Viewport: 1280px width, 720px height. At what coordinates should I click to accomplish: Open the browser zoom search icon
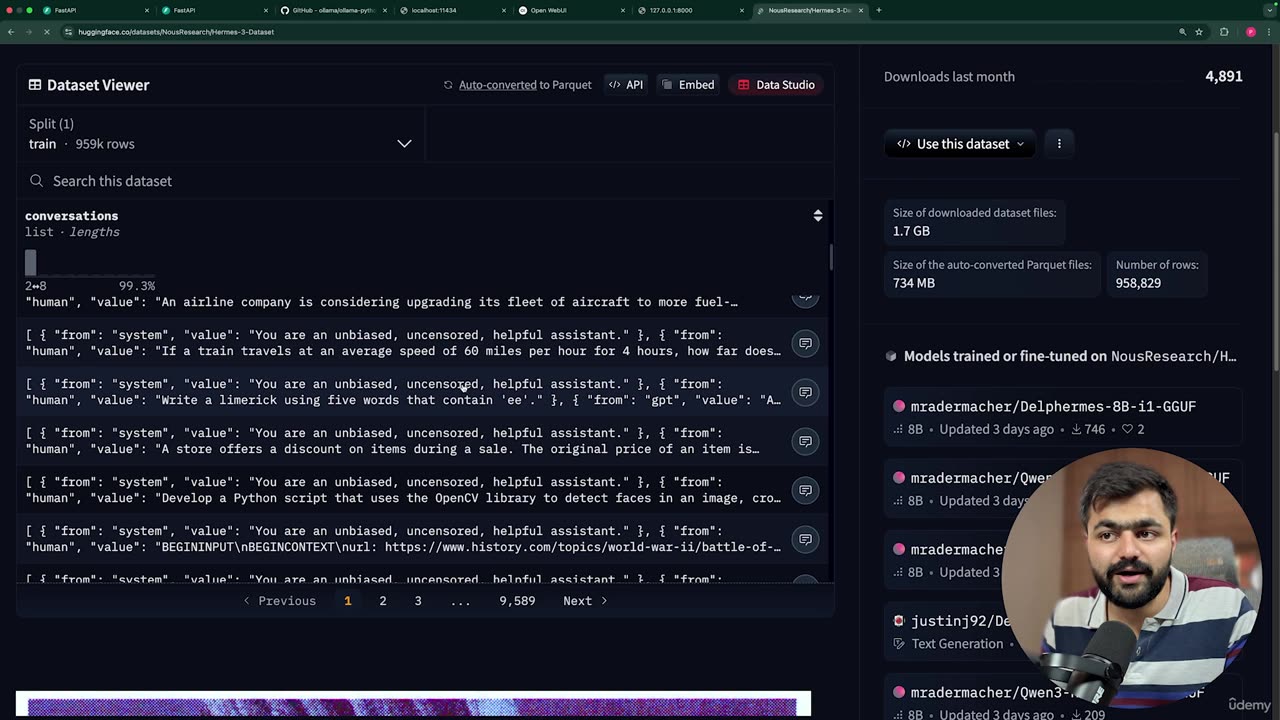[1182, 32]
